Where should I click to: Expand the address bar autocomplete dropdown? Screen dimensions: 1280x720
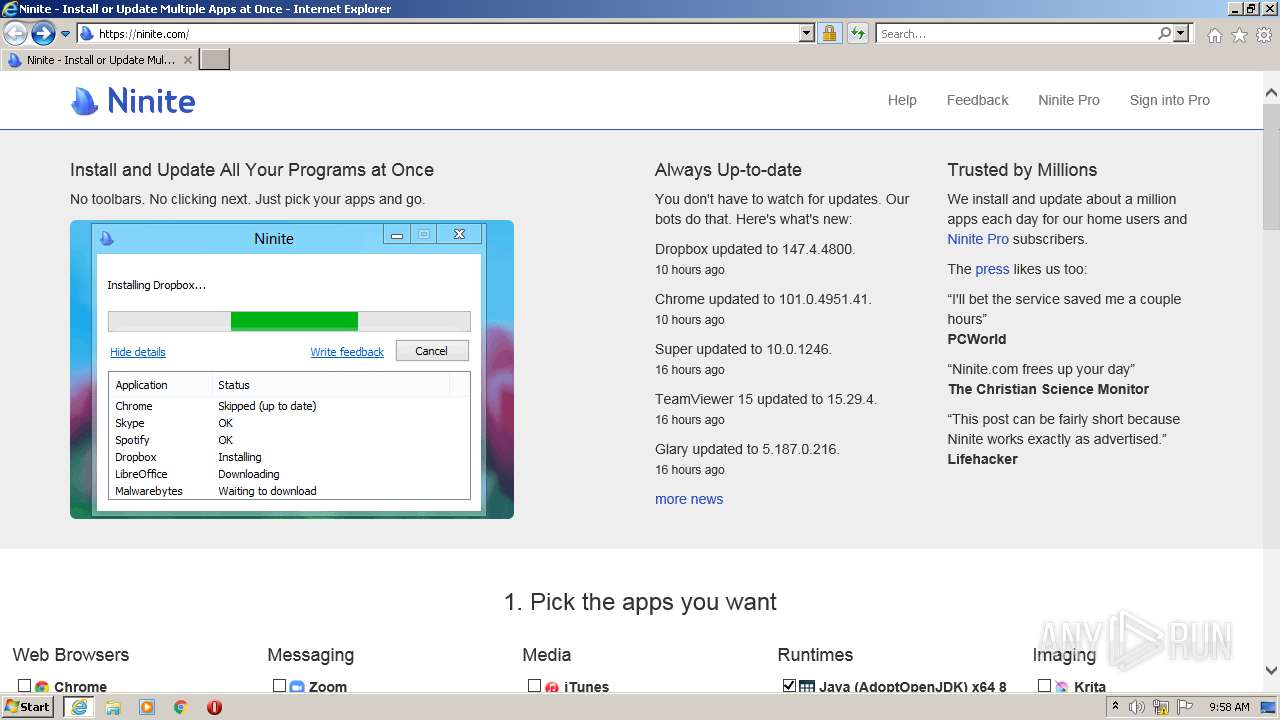pos(807,34)
